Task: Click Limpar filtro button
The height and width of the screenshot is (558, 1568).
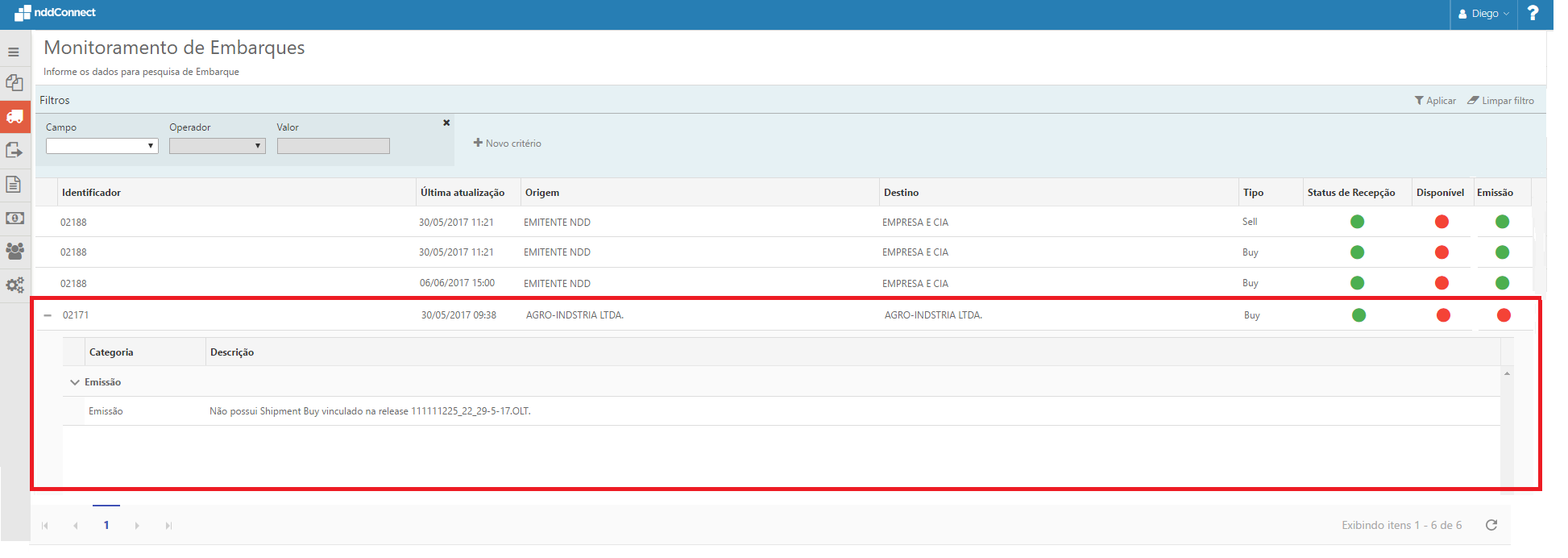Action: point(1500,101)
